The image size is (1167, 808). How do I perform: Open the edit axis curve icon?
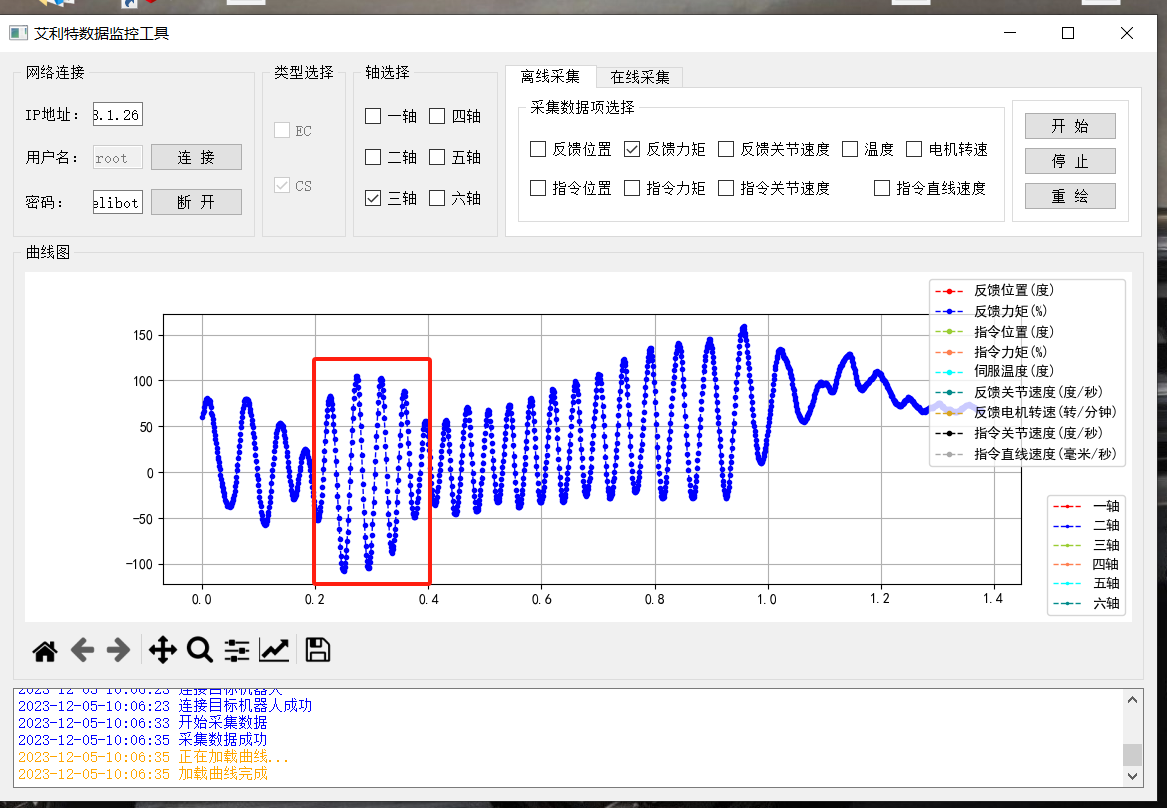pyautogui.click(x=274, y=651)
